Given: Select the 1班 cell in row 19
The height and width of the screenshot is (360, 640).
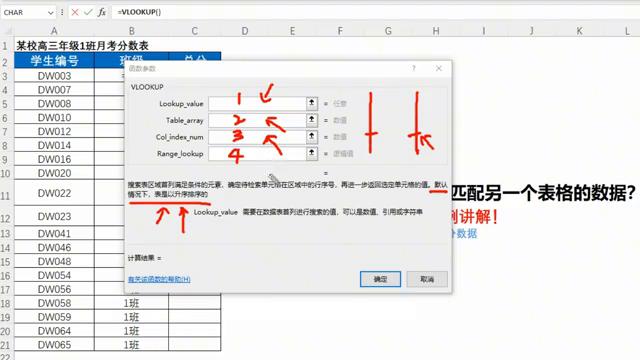Looking at the screenshot, I should [131, 317].
